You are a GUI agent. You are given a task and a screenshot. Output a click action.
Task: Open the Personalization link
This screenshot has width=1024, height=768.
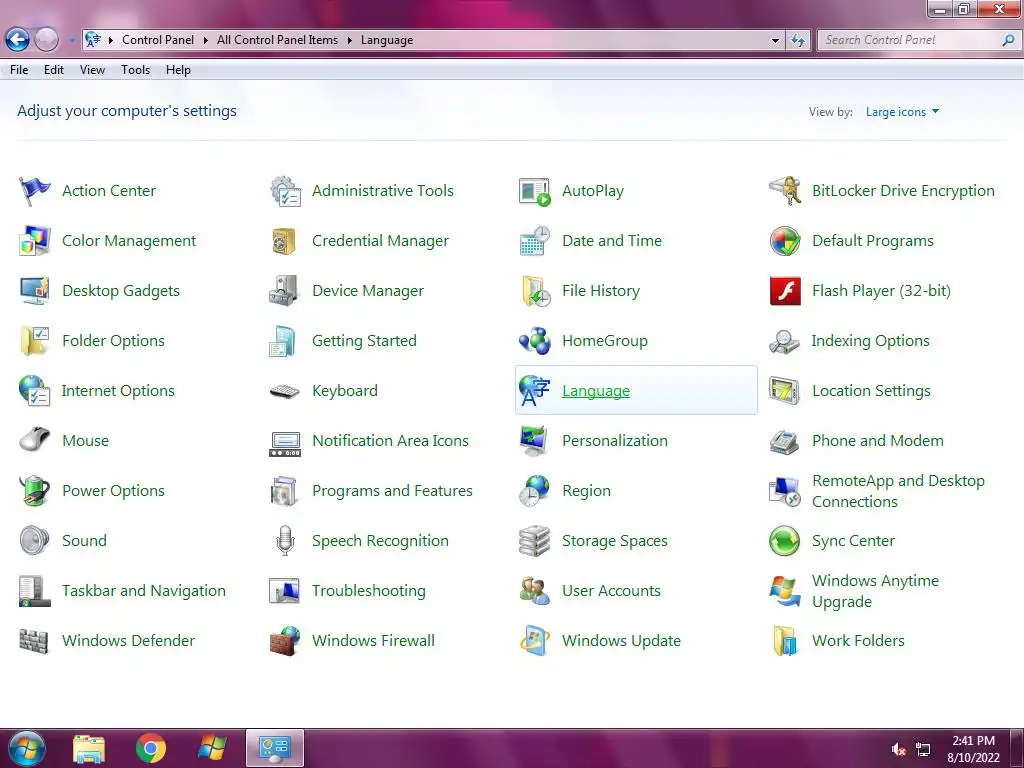[615, 441]
